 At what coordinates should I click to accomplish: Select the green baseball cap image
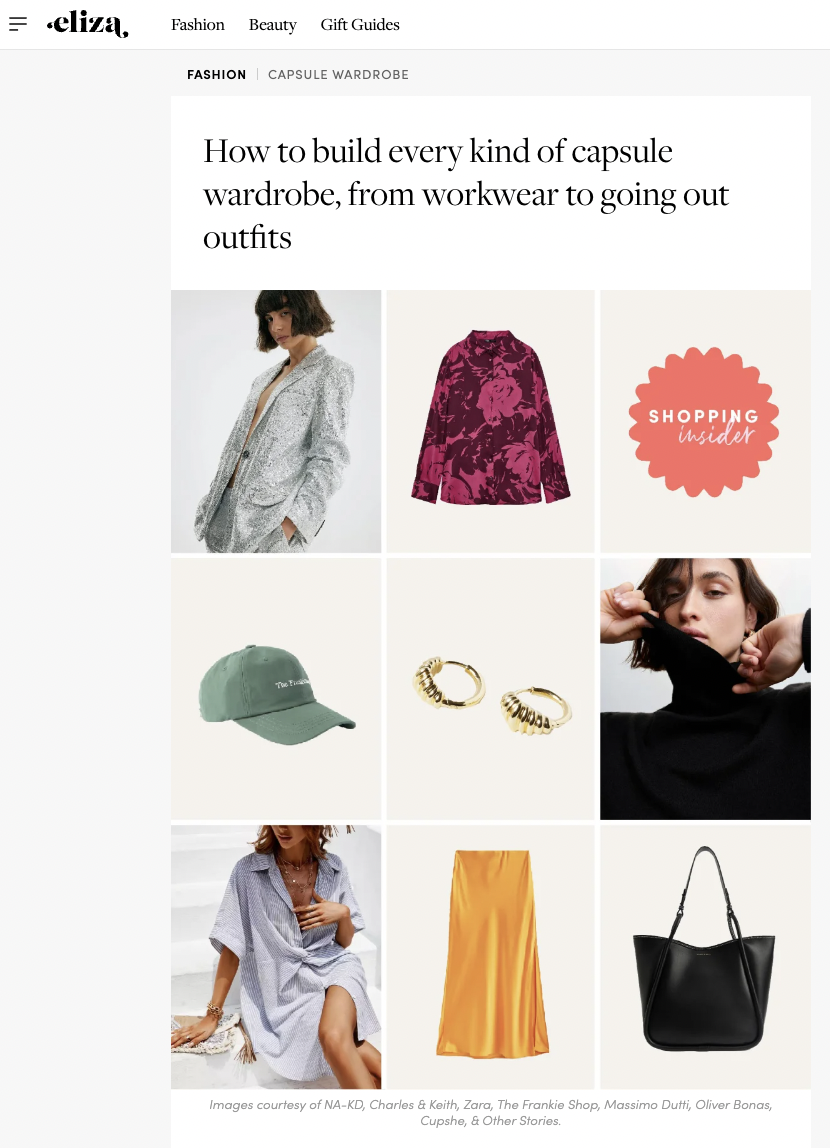[x=276, y=689]
